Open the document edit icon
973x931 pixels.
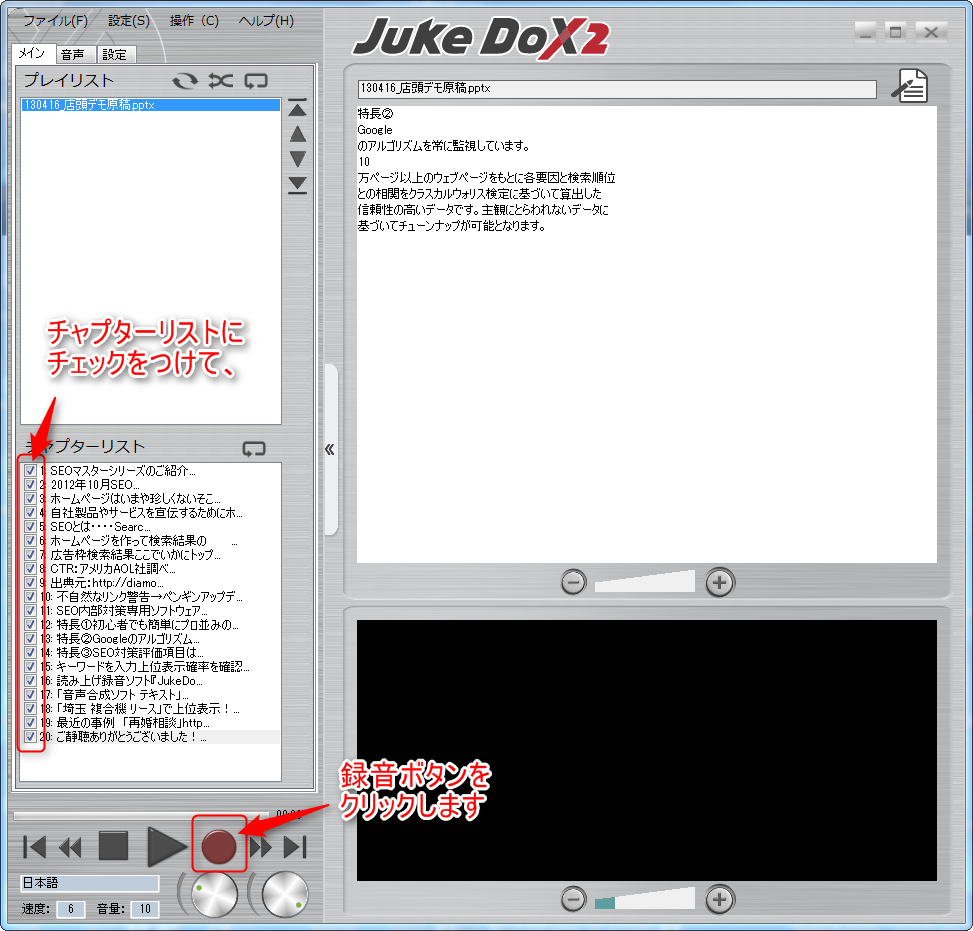(x=910, y=86)
